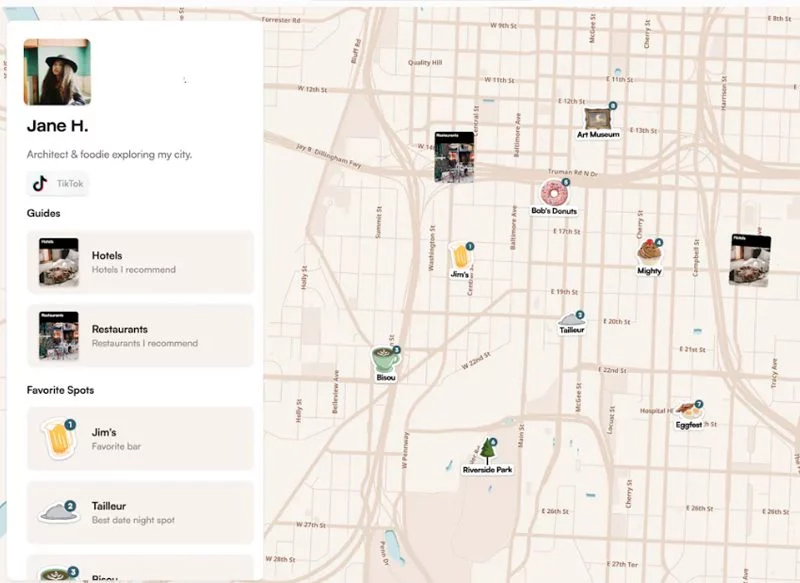This screenshot has width=800, height=583.
Task: Click the Jim's beer icon in sidebar
Action: tap(59, 439)
